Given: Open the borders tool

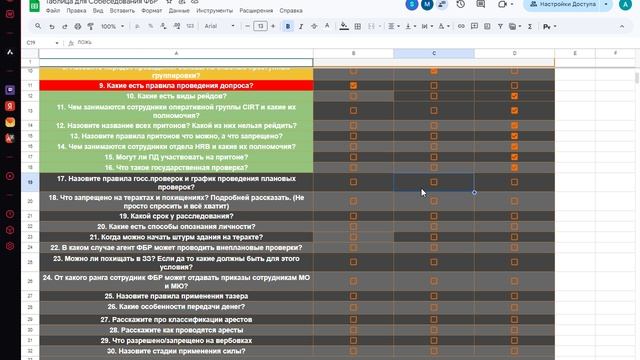Looking at the screenshot, I should tap(358, 26).
